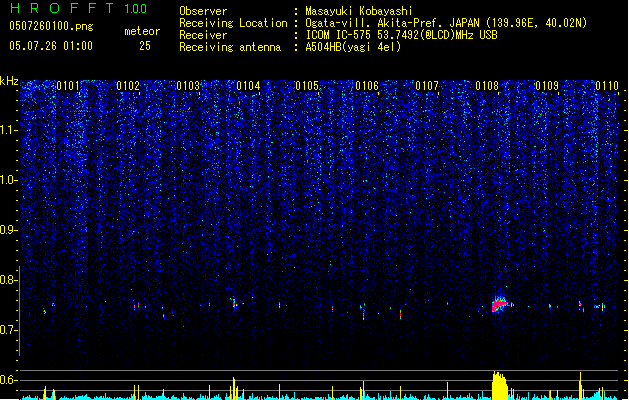Click time marker 0105
Viewport: 629px width, 400px height.
point(307,86)
